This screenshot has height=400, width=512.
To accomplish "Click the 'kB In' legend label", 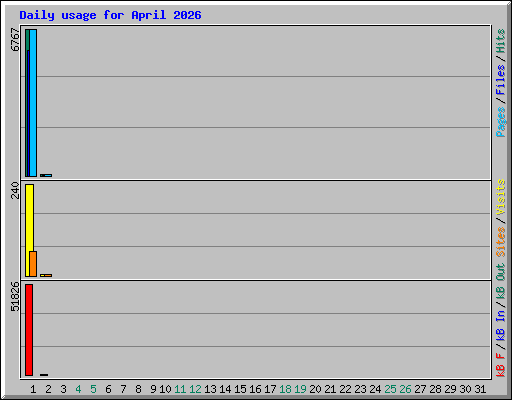I will point(501,325).
